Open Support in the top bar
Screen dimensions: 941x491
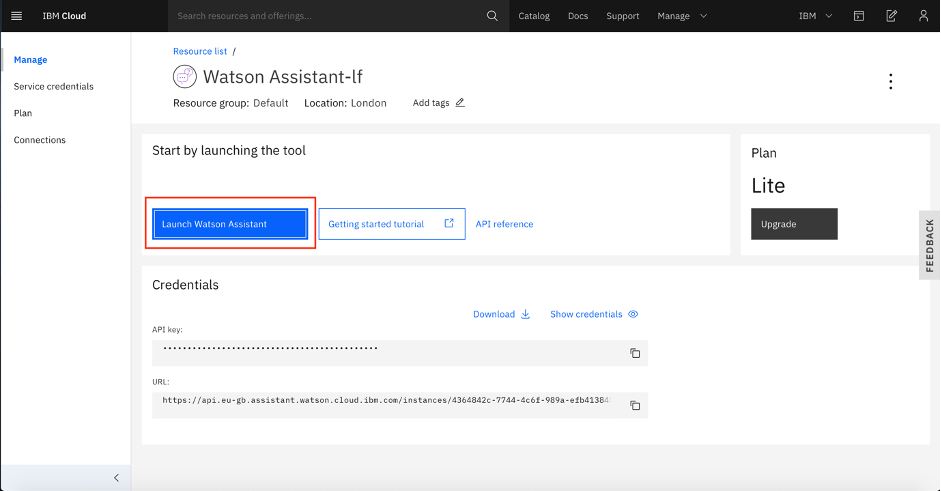click(622, 16)
